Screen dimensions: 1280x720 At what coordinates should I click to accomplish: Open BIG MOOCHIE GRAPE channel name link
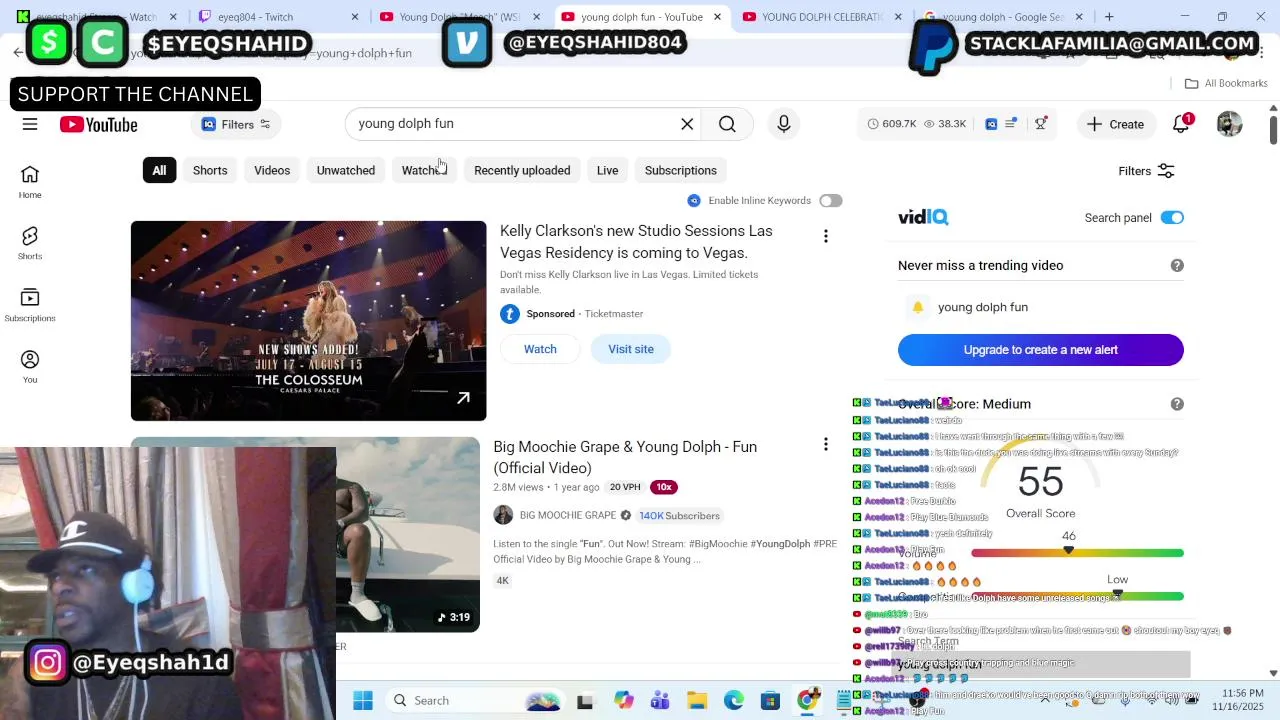click(568, 515)
